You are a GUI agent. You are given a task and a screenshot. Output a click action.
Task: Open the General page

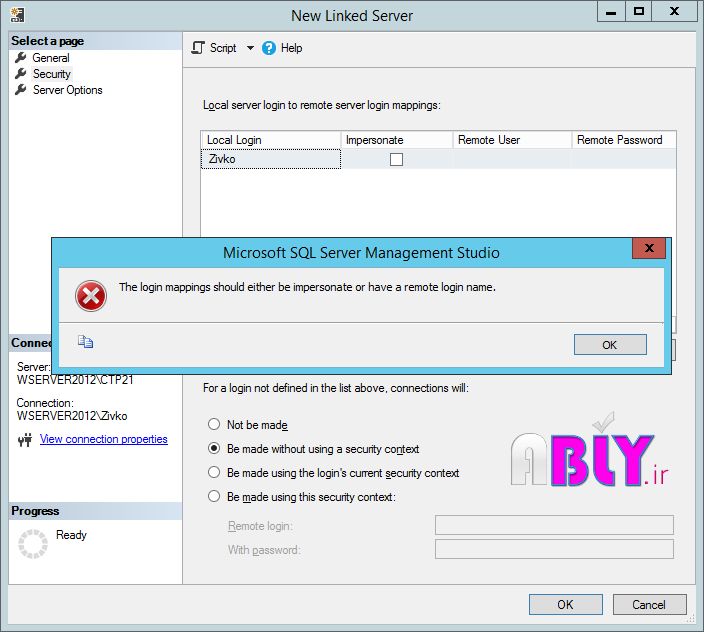[51, 58]
